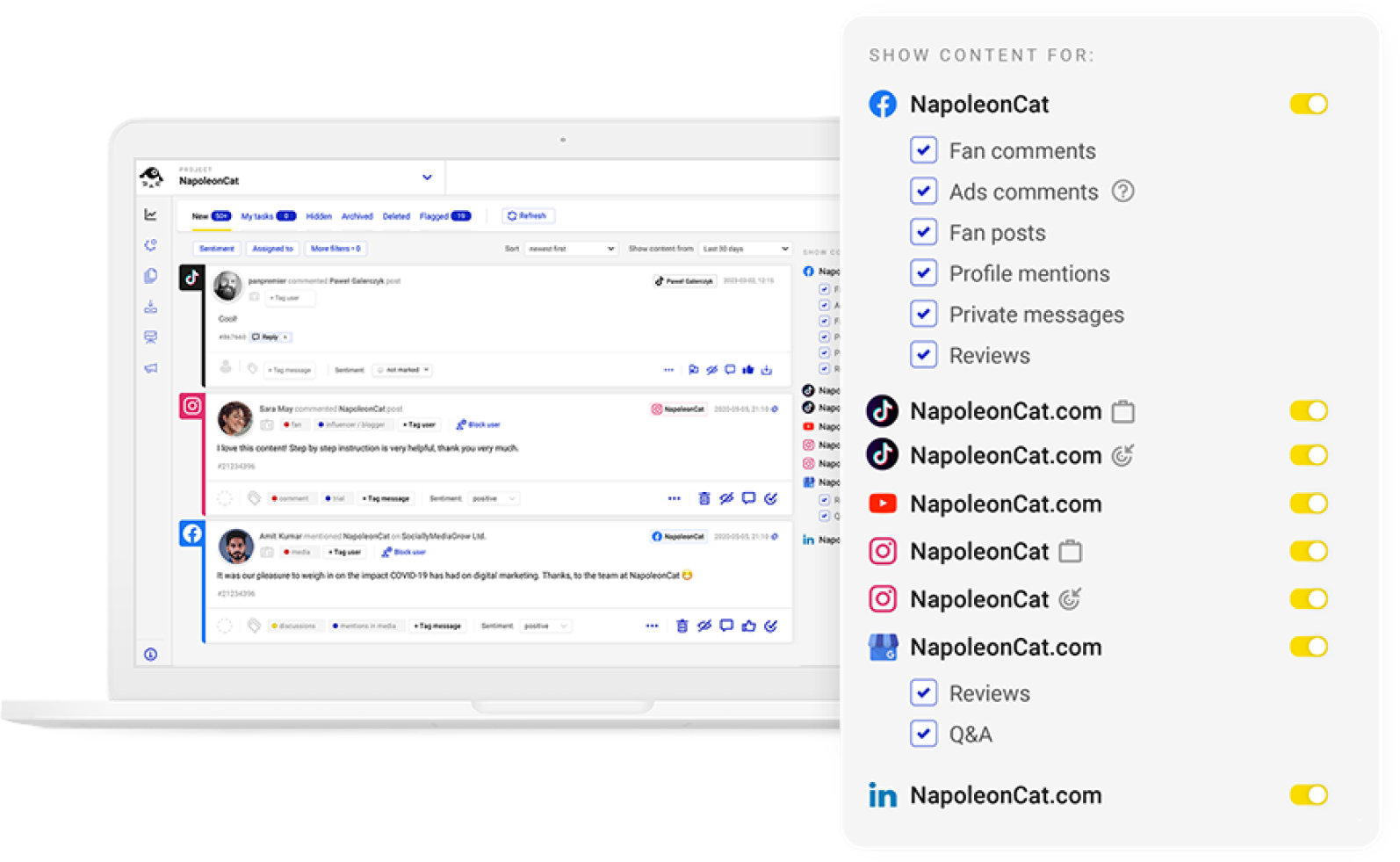Click the documents copy icon in left sidebar
Screen dimensions: 1400x862
[151, 276]
